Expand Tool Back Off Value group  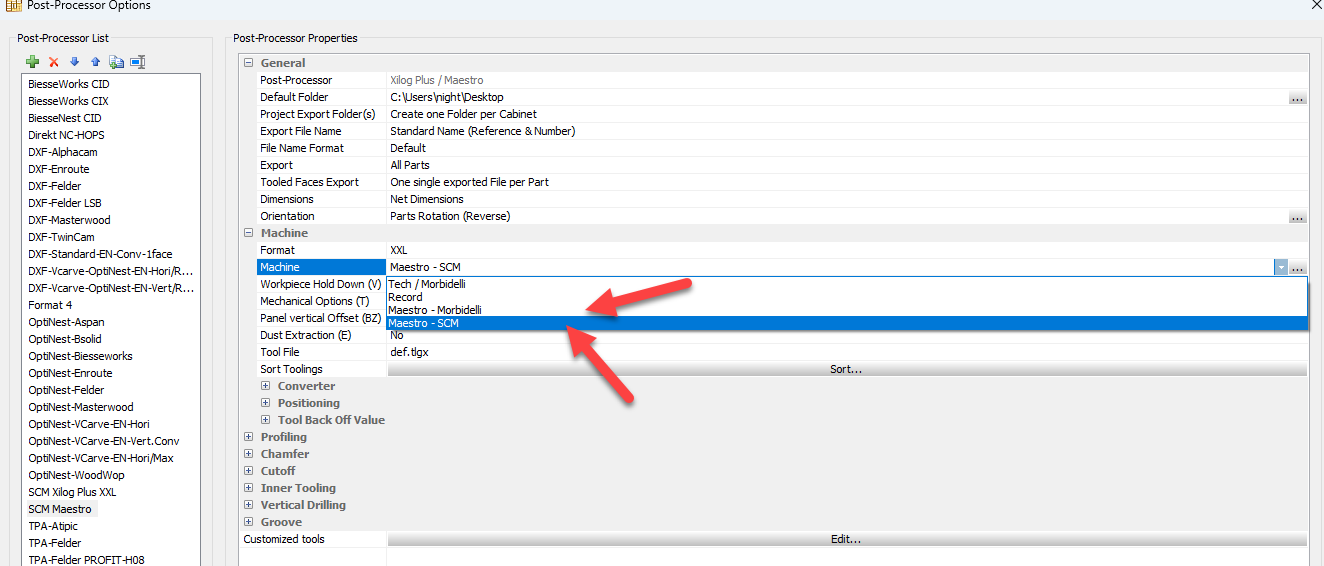pyautogui.click(x=266, y=420)
